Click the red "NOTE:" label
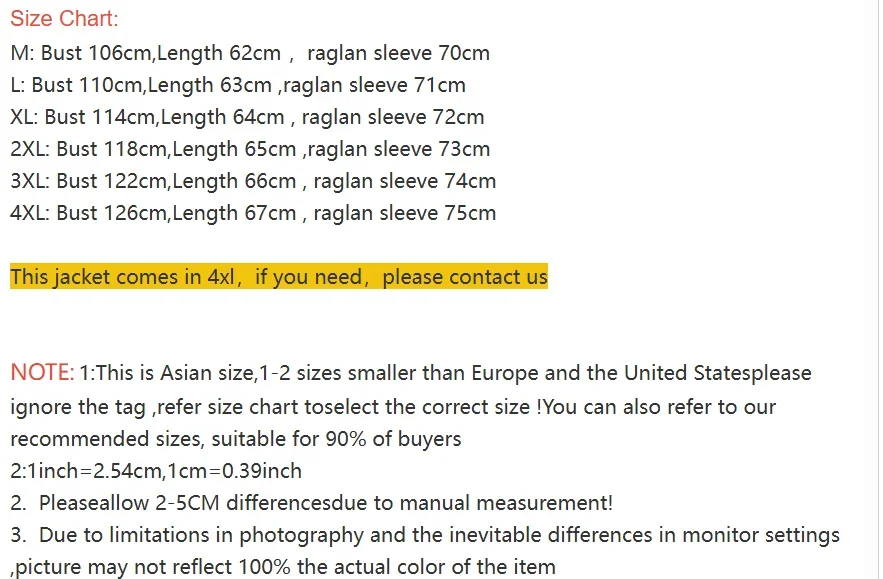Viewport: 883px width, 579px height. click(42, 374)
